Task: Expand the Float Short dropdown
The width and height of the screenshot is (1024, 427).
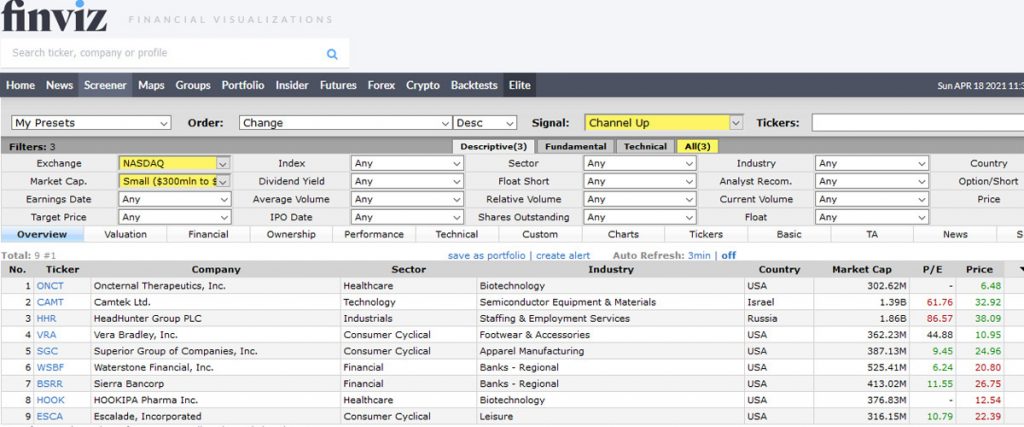Action: (639, 181)
